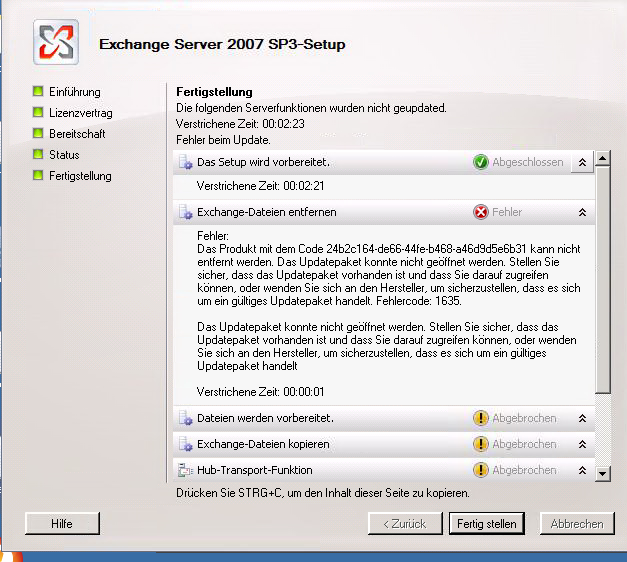Click 'Abgebrochen' in Hub-Transport-Funktion row
This screenshot has width=627, height=562.
coord(524,470)
